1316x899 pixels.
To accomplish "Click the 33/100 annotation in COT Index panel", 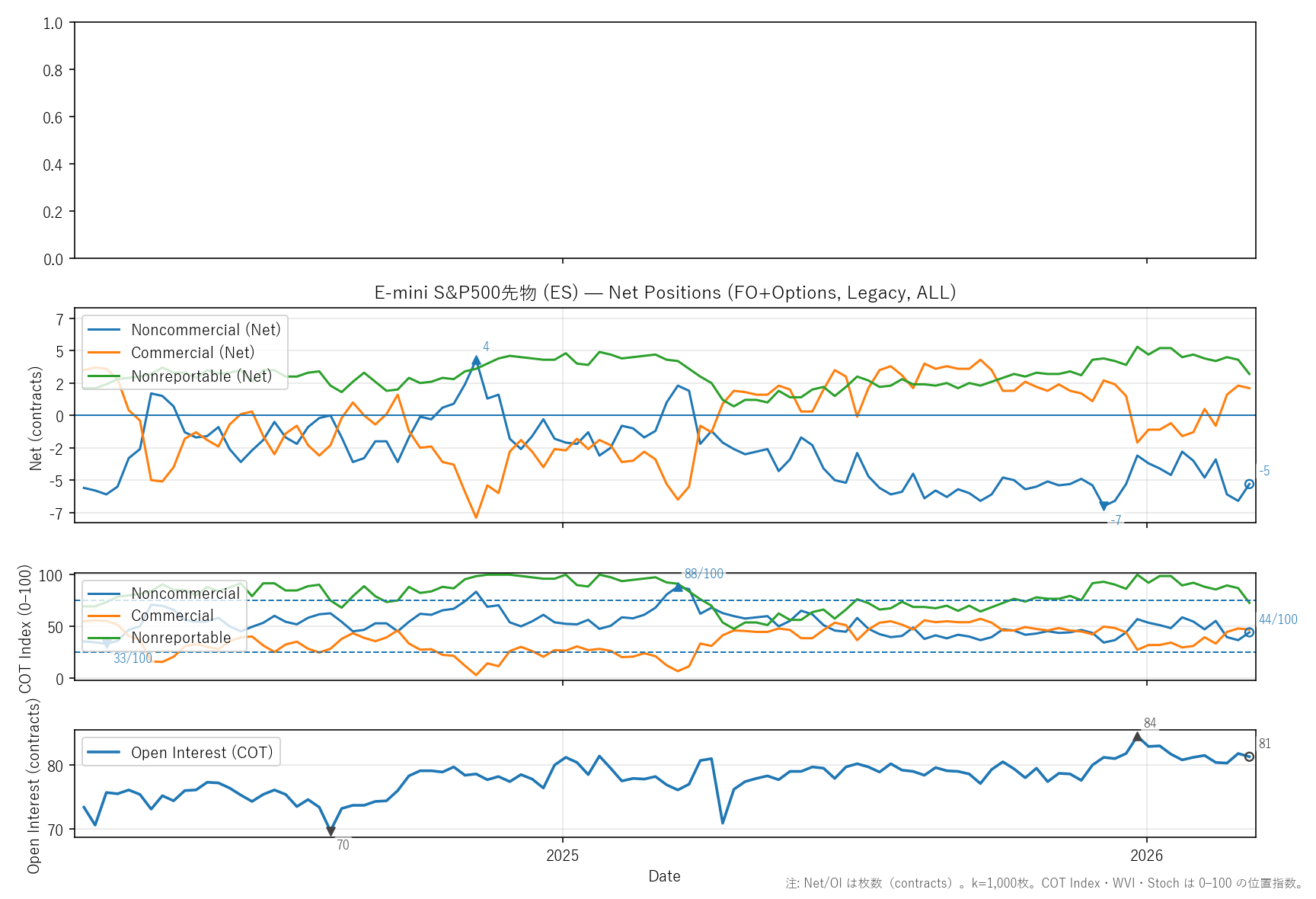I will click(x=133, y=658).
